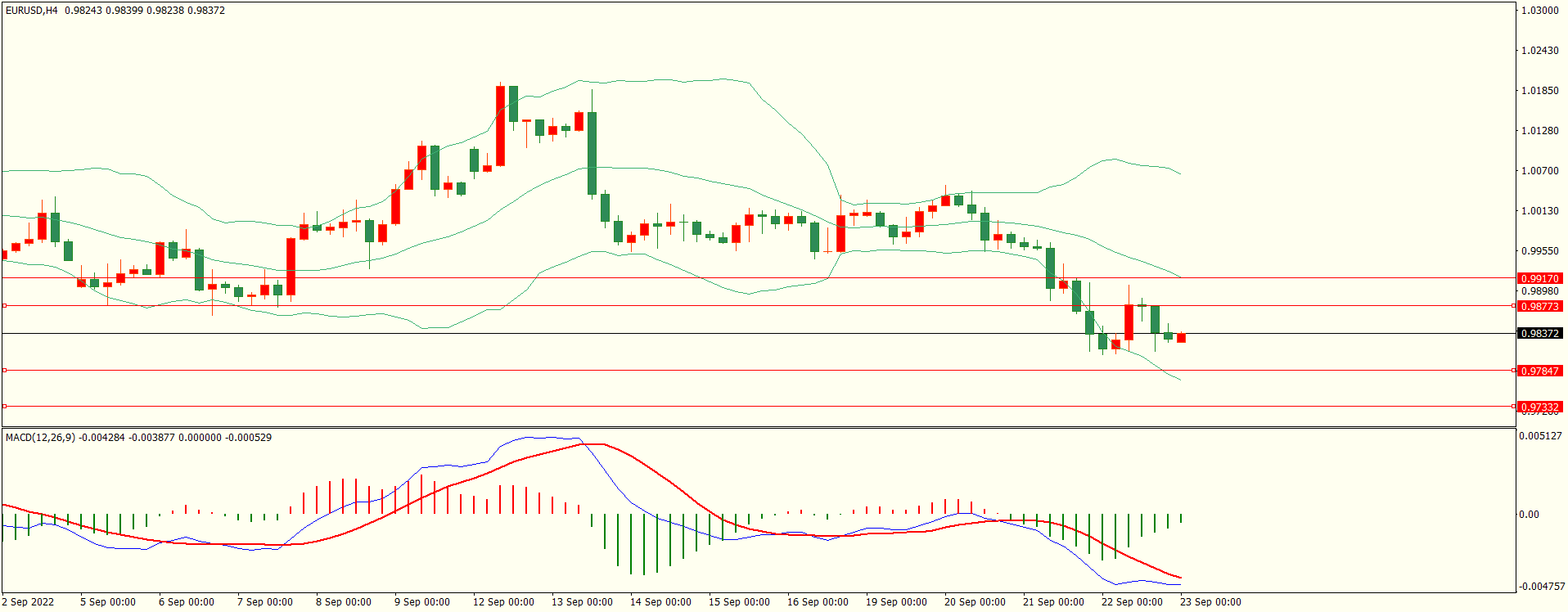Click the 0.97332 price level label
This screenshot has width=1568, height=612.
click(1539, 407)
